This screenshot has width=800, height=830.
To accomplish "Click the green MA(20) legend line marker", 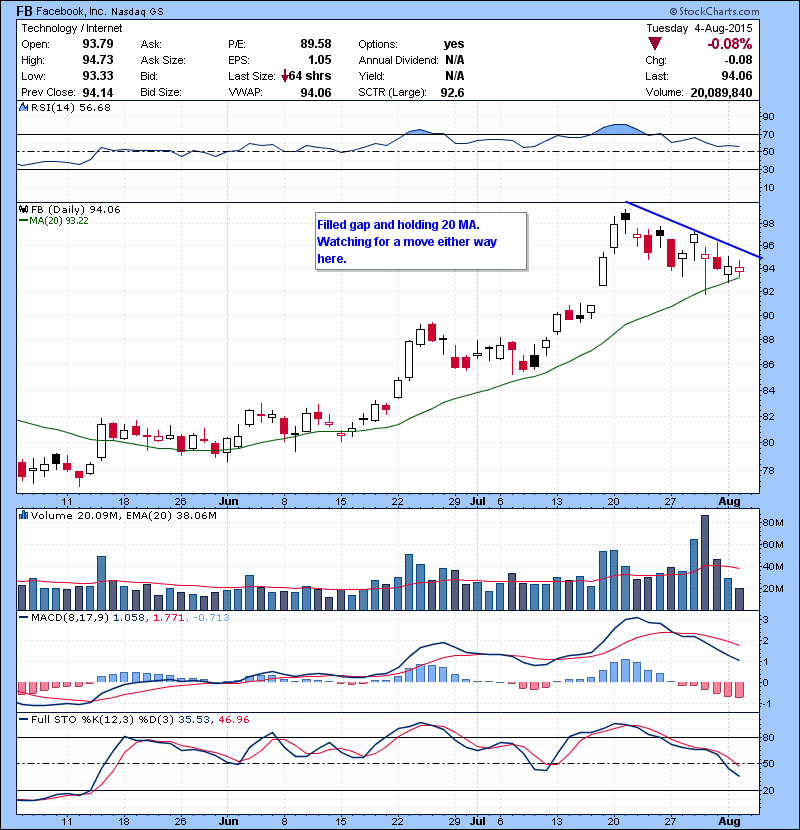I will [23, 220].
